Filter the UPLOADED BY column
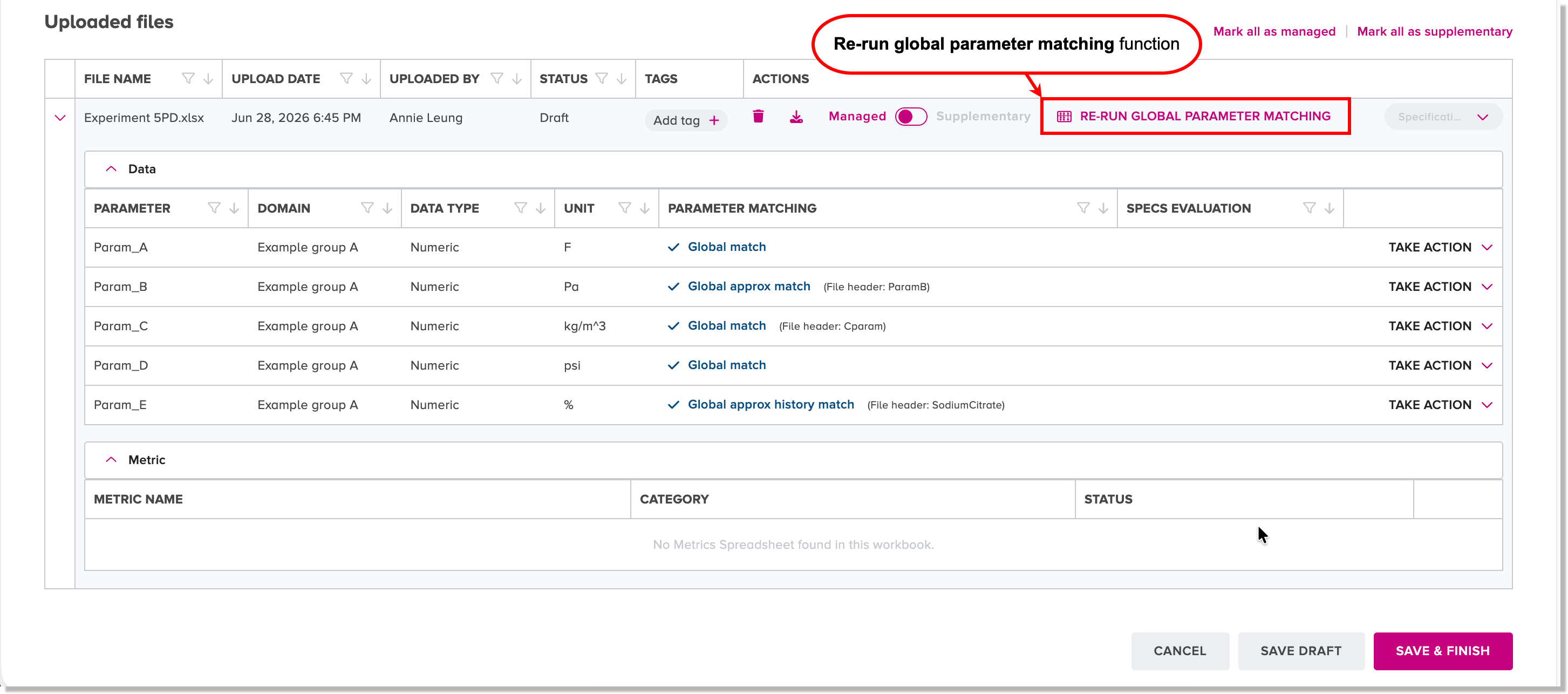The image size is (1568, 694). (497, 79)
